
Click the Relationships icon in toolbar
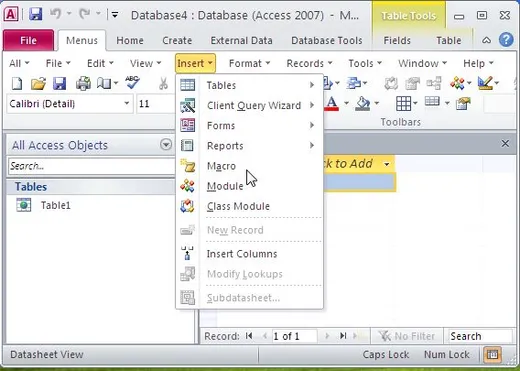(434, 83)
